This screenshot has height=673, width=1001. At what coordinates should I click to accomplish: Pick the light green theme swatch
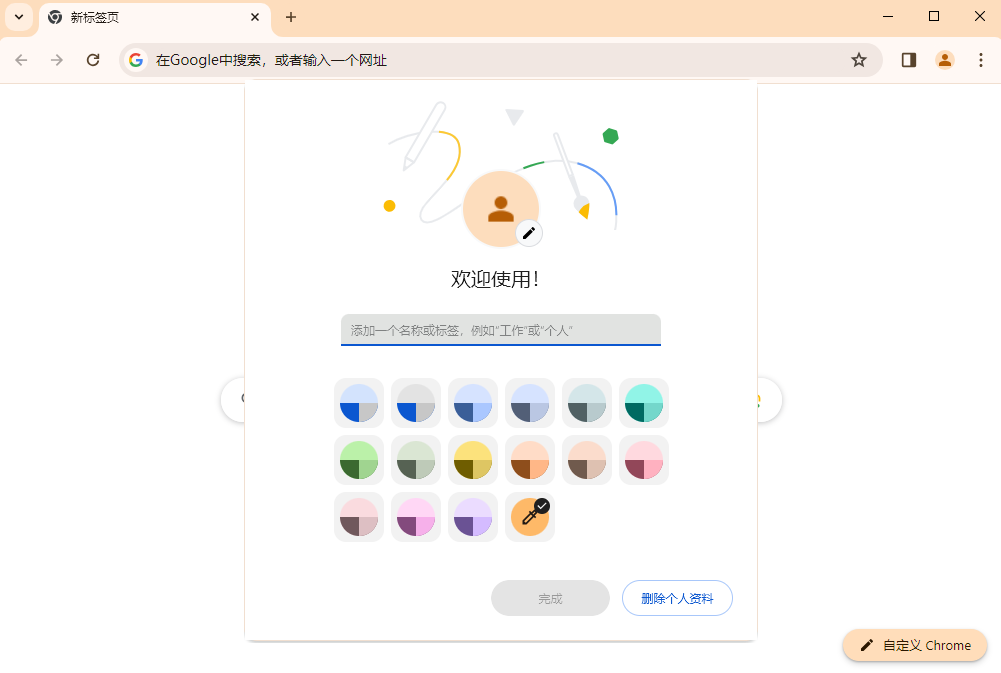[x=359, y=460]
